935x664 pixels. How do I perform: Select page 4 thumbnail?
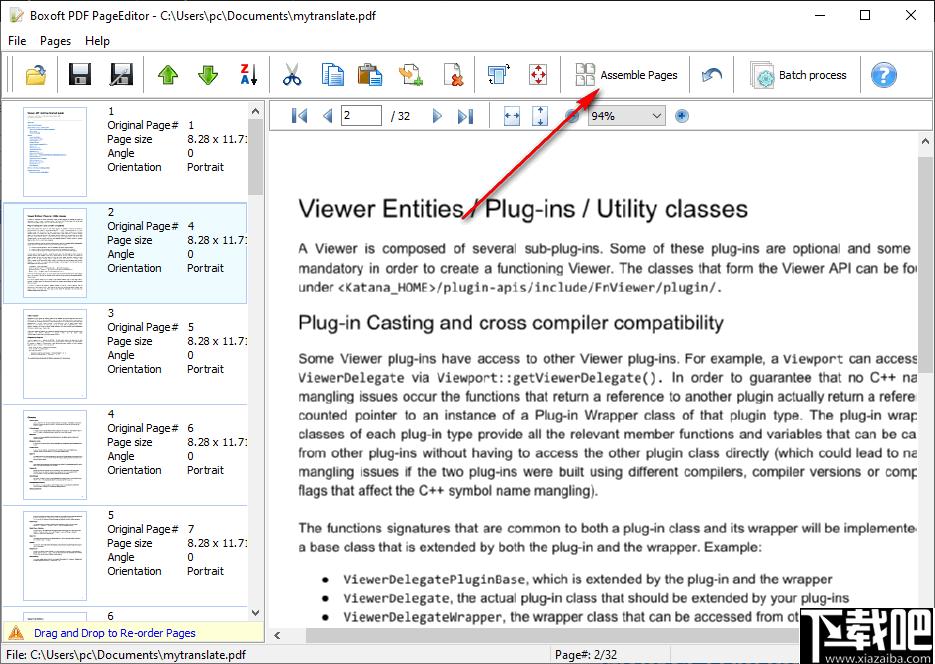(x=55, y=455)
